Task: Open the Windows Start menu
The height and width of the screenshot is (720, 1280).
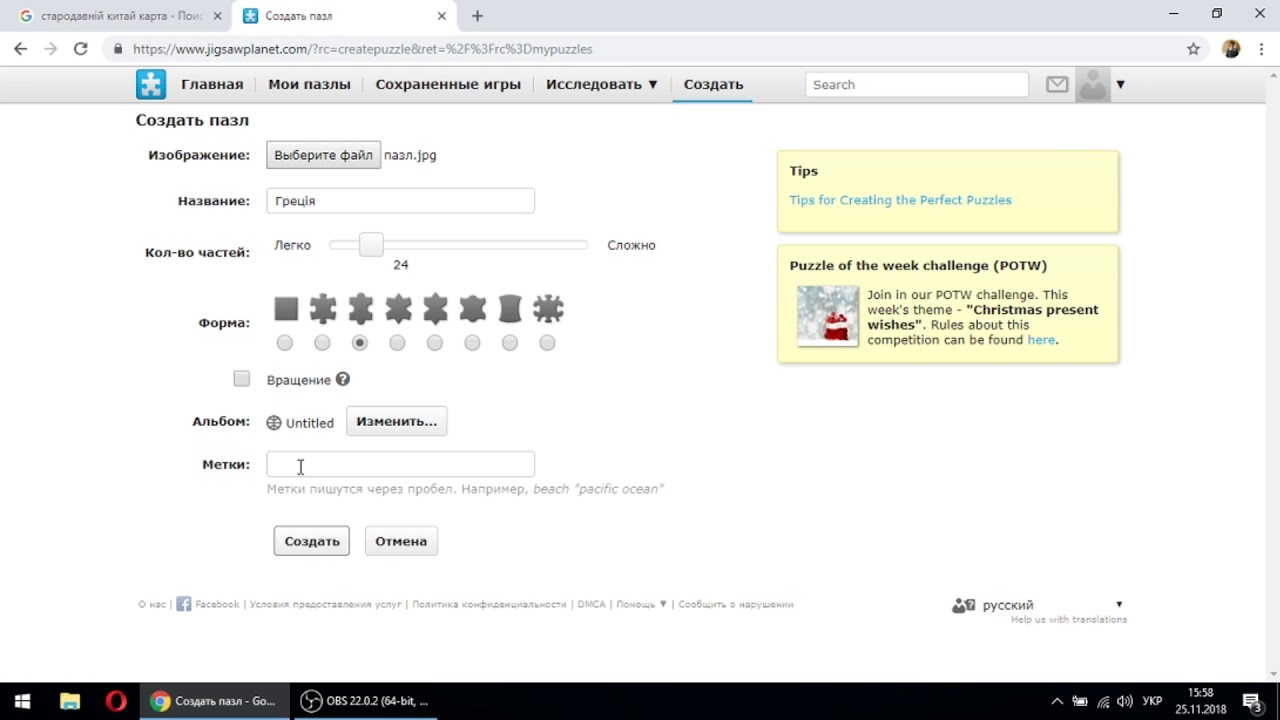Action: tap(22, 701)
